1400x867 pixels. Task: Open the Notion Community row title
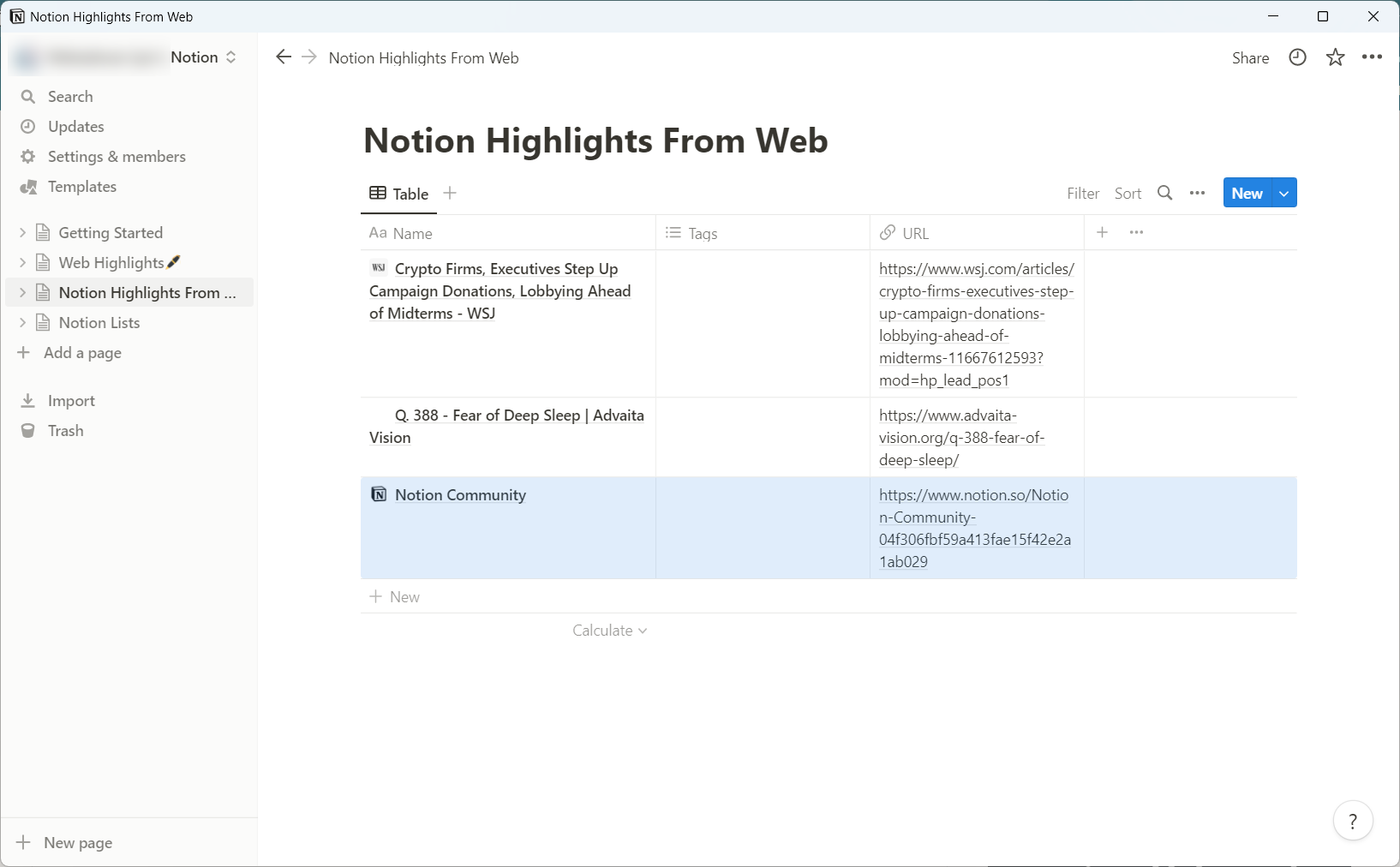point(460,495)
